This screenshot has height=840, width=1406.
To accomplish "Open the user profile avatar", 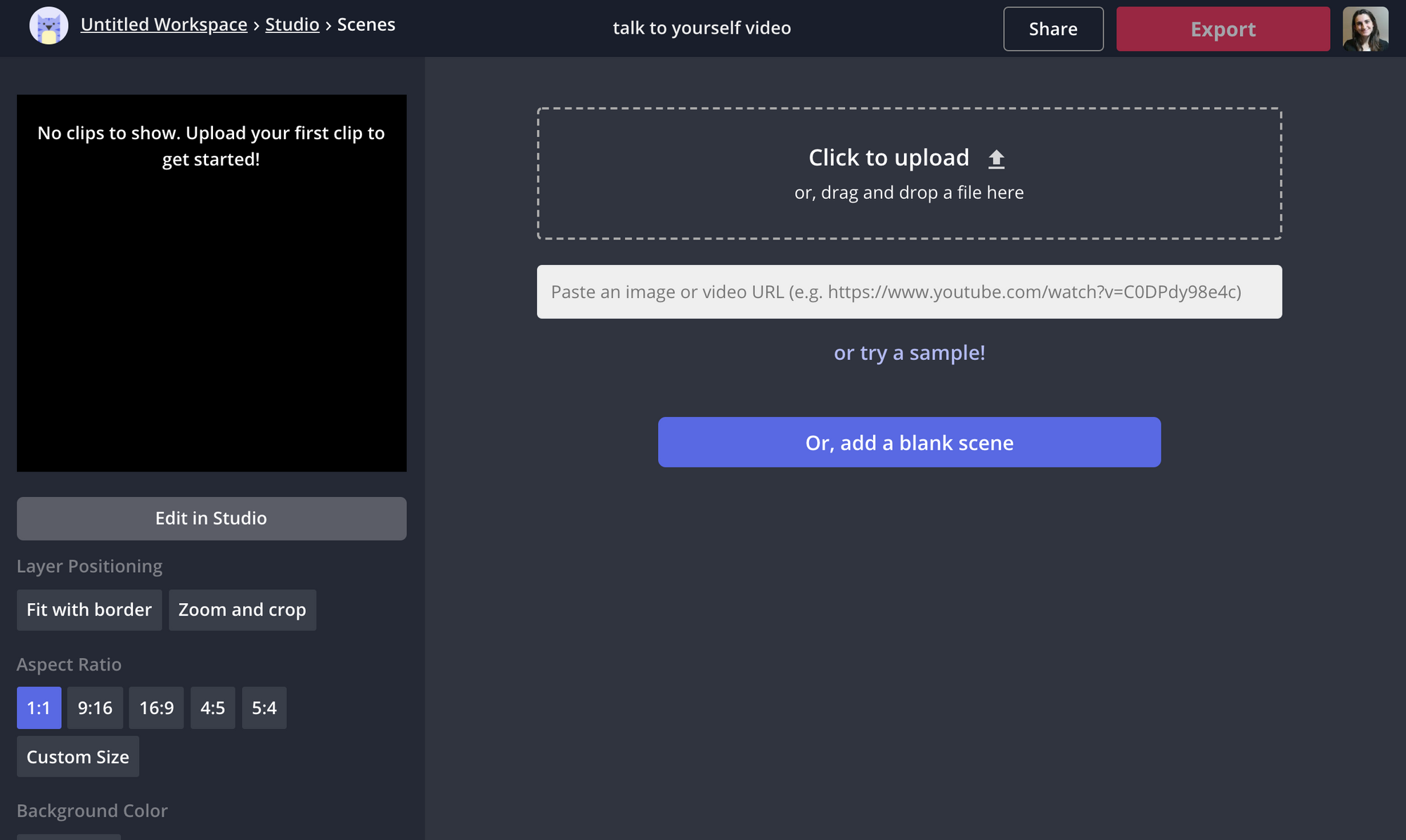I will pos(1365,29).
